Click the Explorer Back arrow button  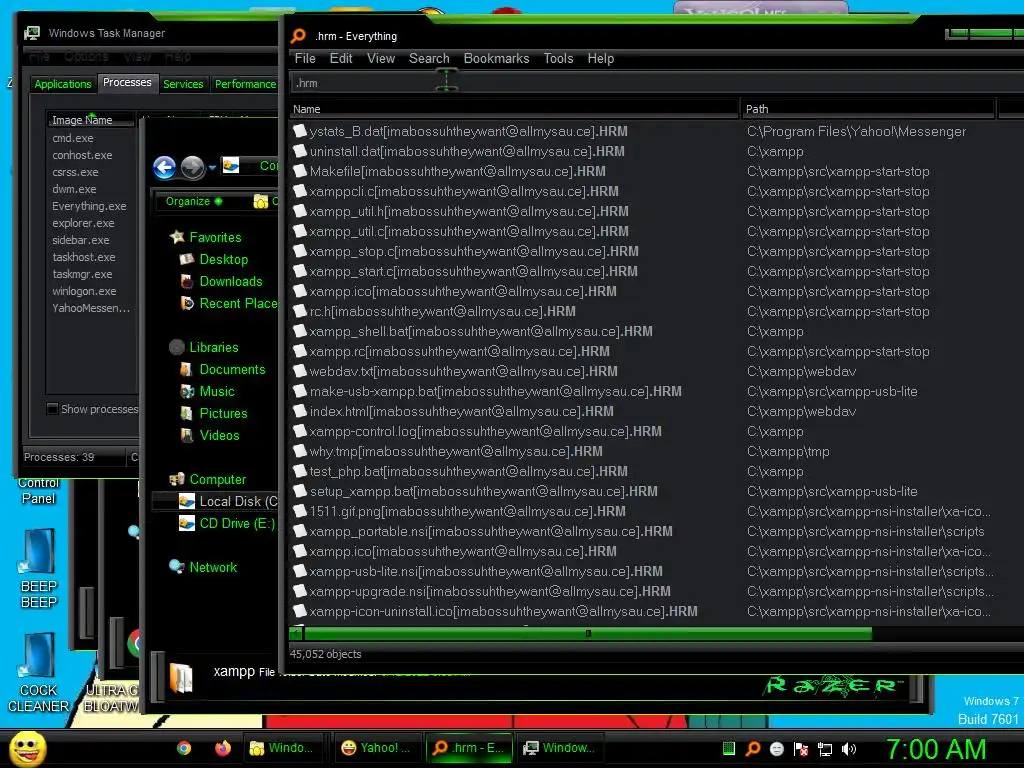[164, 168]
